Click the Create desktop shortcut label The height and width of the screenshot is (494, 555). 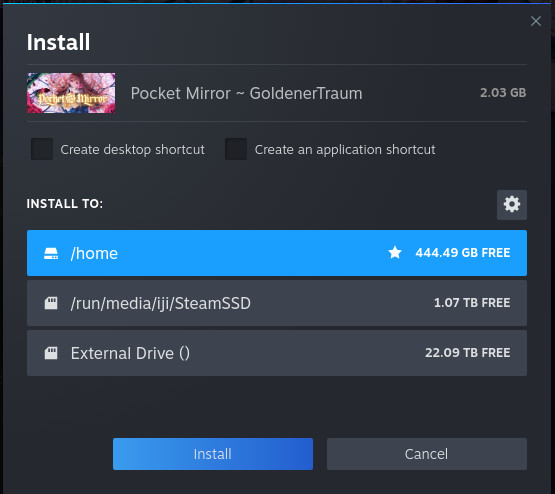tap(132, 150)
